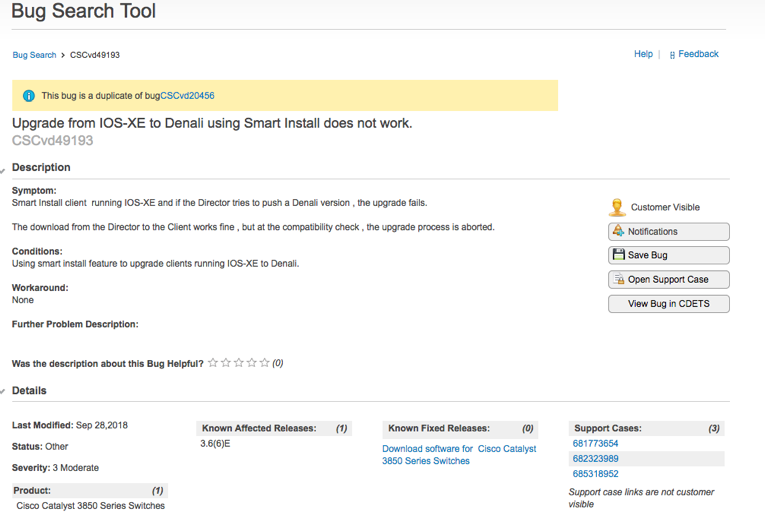
Task: Click the bug ID CSCvd49193 below the title
Action: (x=52, y=141)
